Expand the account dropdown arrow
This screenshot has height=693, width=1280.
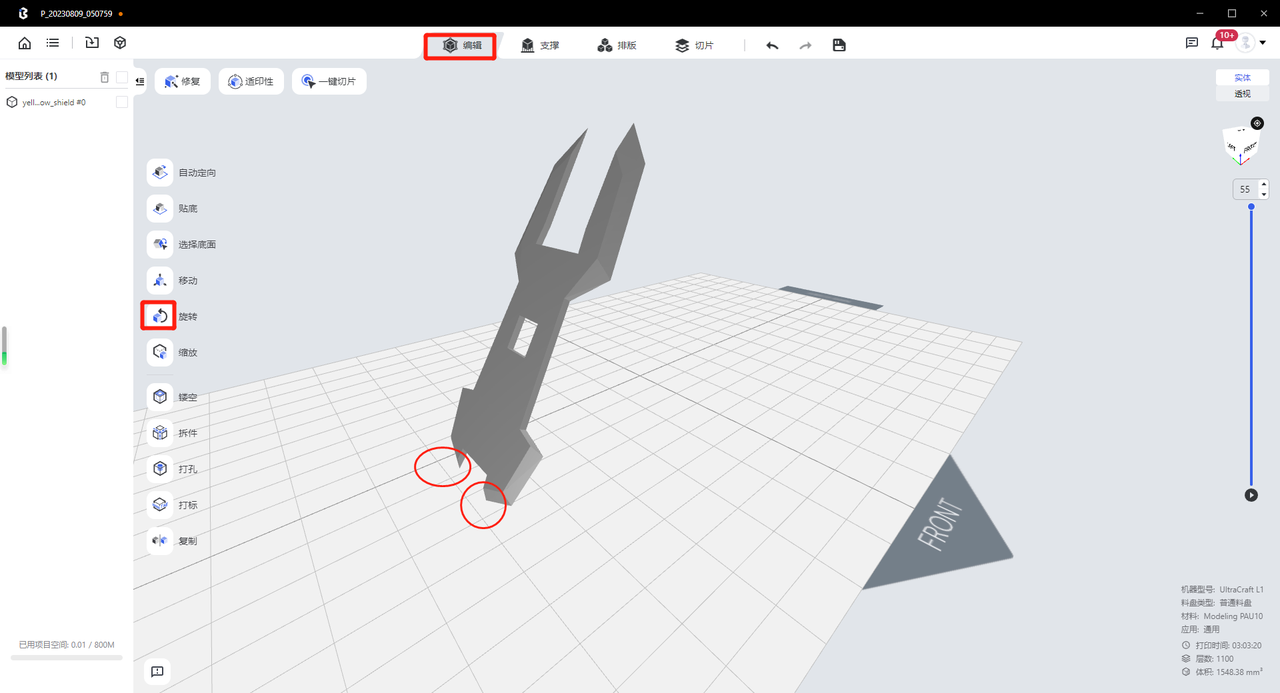[x=1263, y=43]
